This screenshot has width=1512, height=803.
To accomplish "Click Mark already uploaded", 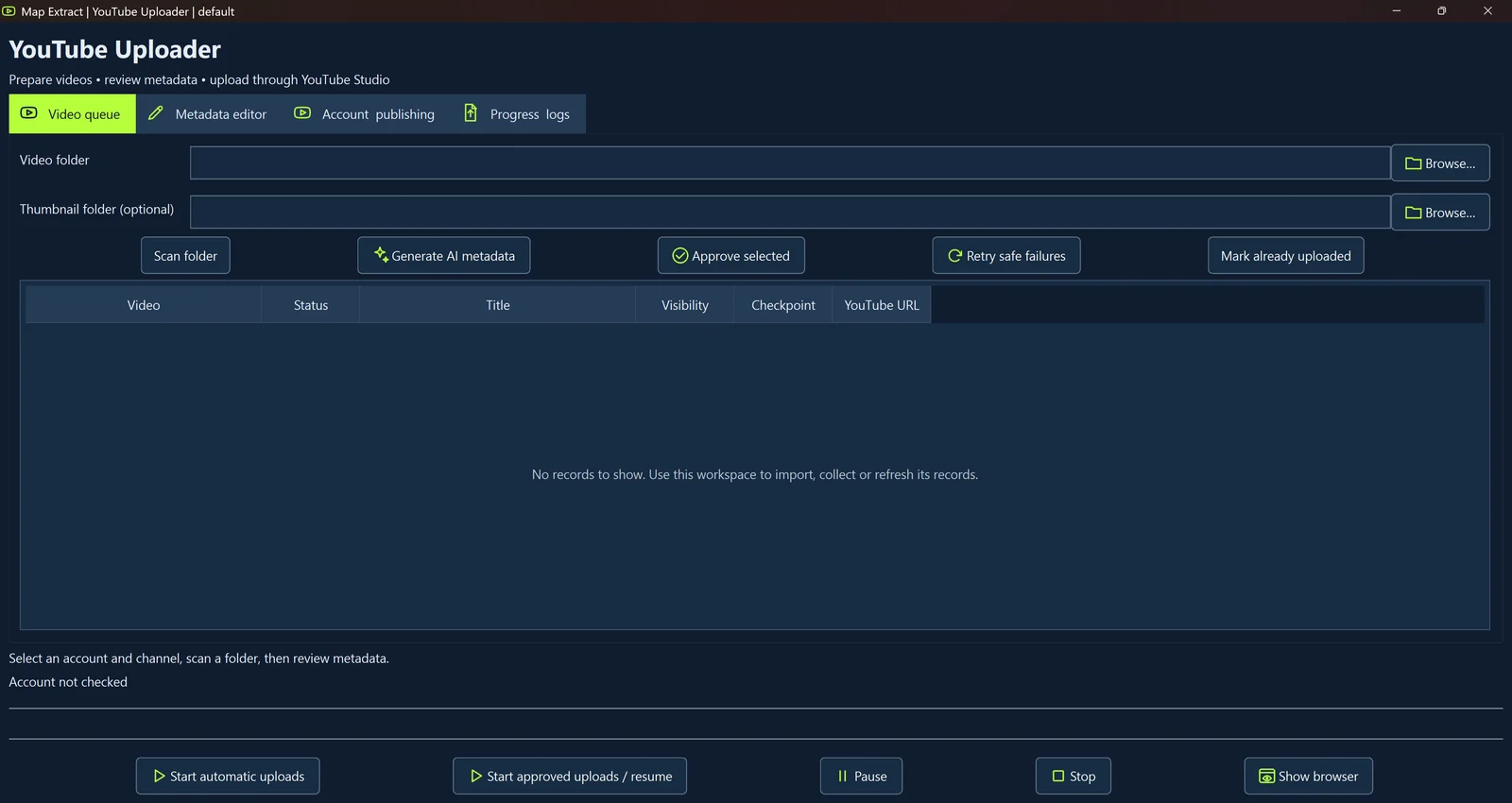I will 1286,255.
